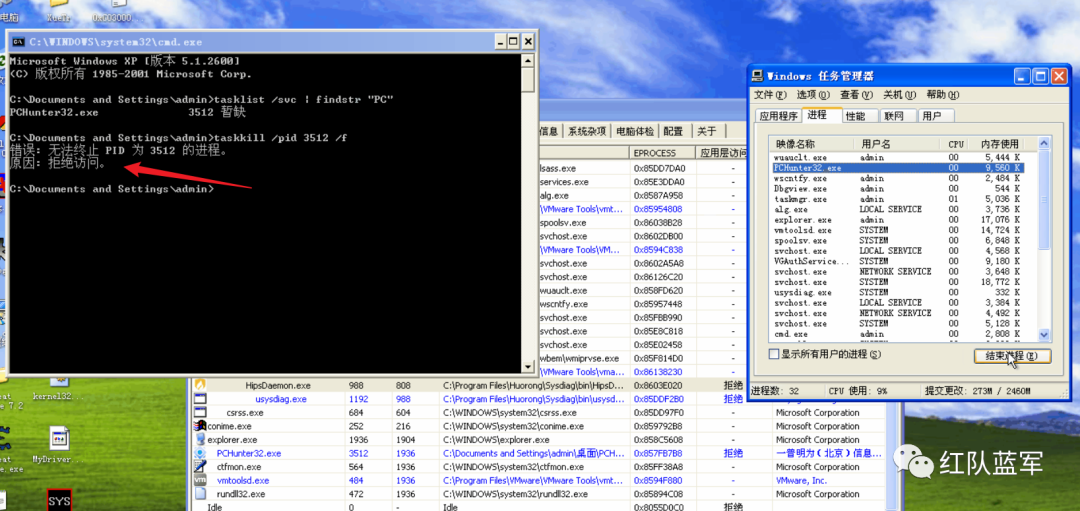Select spoolsv.exe row in Task Manager

point(898,240)
